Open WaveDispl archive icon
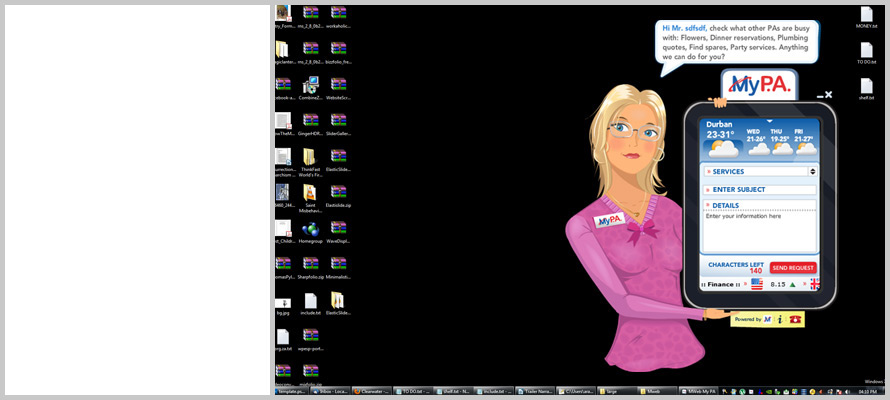The height and width of the screenshot is (400, 890). tap(338, 232)
